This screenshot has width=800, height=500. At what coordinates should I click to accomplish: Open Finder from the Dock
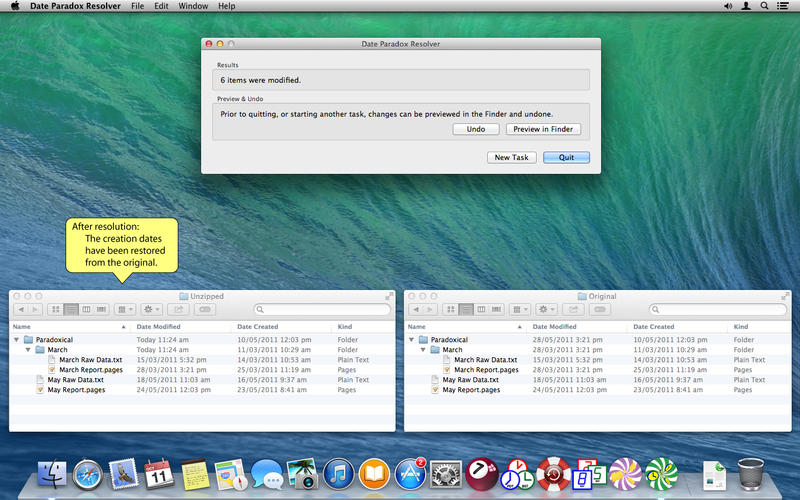pyautogui.click(x=52, y=474)
